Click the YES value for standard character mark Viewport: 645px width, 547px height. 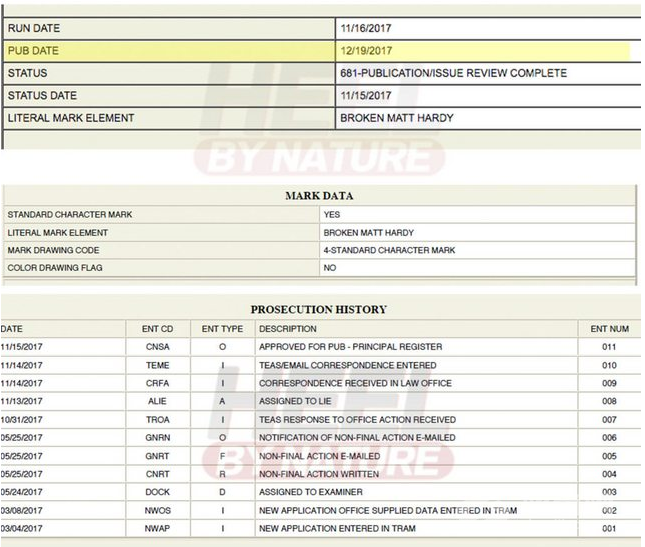[x=332, y=215]
